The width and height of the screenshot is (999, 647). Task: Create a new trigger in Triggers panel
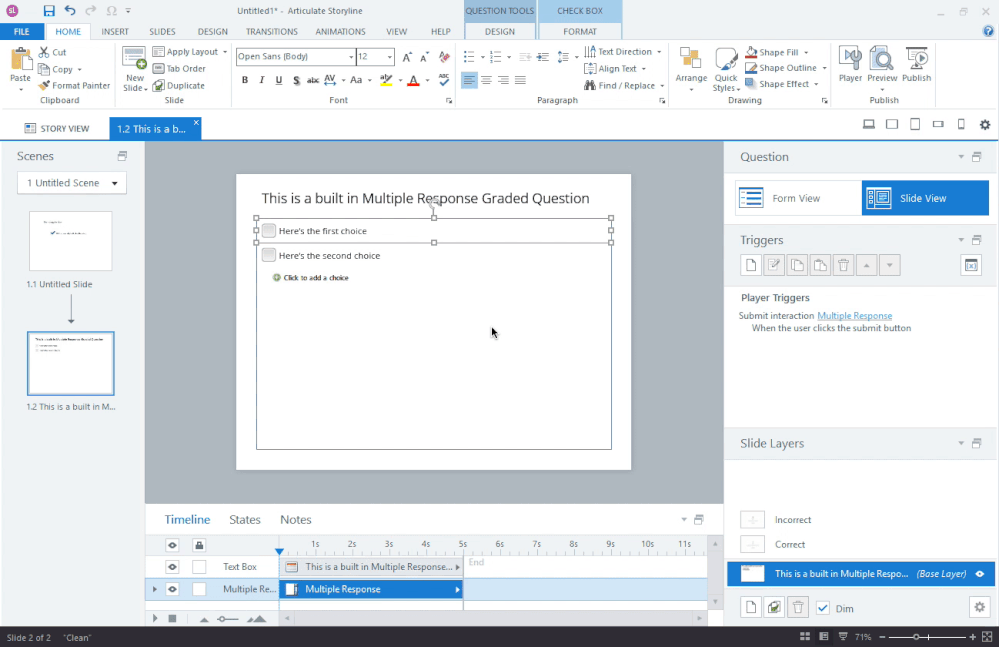pos(751,265)
